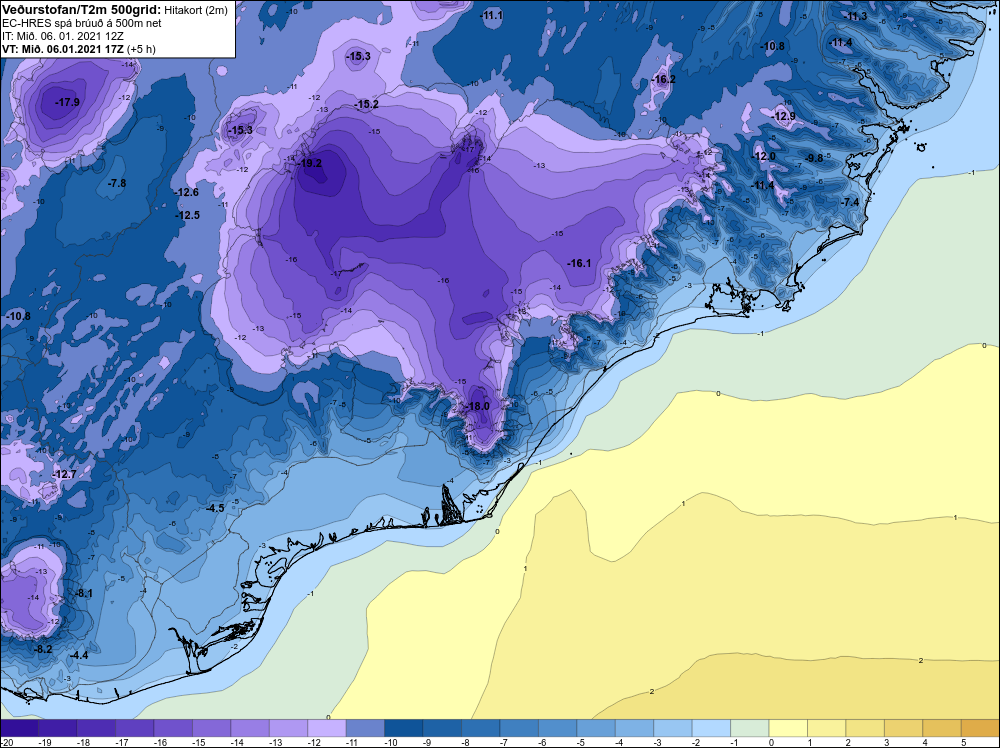This screenshot has width=1000, height=748.
Task: Pick the legend swatch between -18 and -17
Action: click(96, 728)
